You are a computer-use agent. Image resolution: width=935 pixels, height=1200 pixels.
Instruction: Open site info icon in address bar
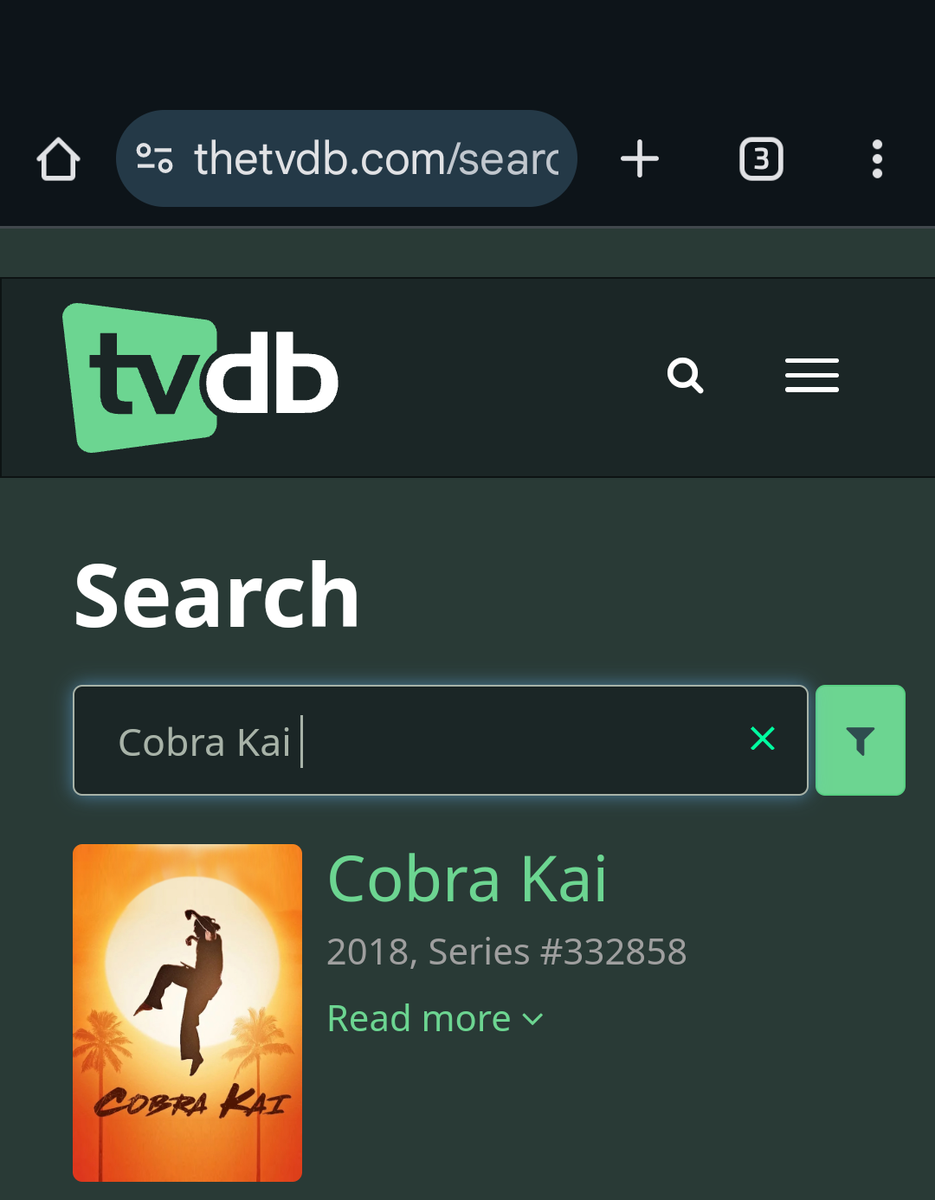pyautogui.click(x=155, y=159)
